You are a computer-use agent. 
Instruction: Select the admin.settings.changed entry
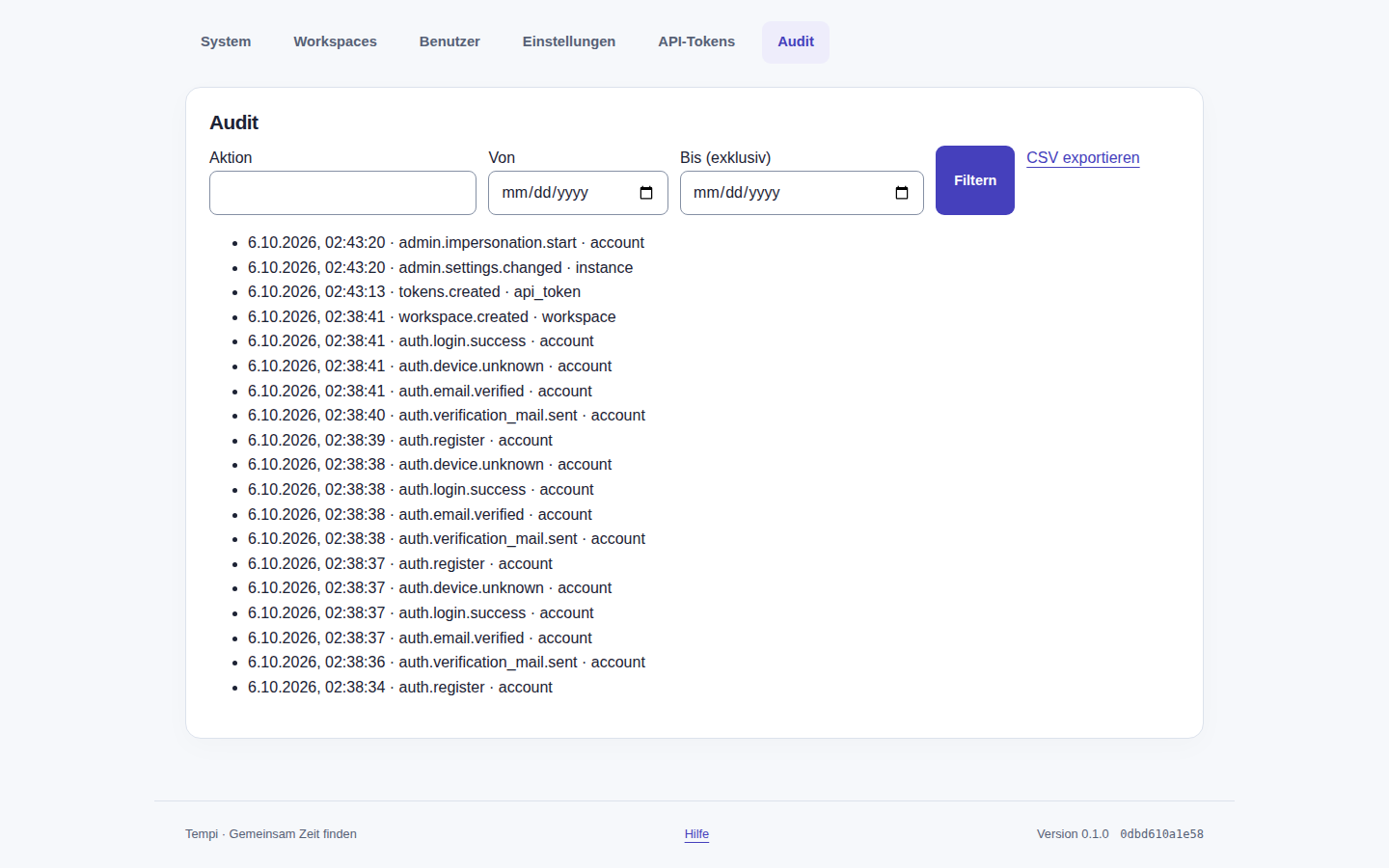click(440, 268)
